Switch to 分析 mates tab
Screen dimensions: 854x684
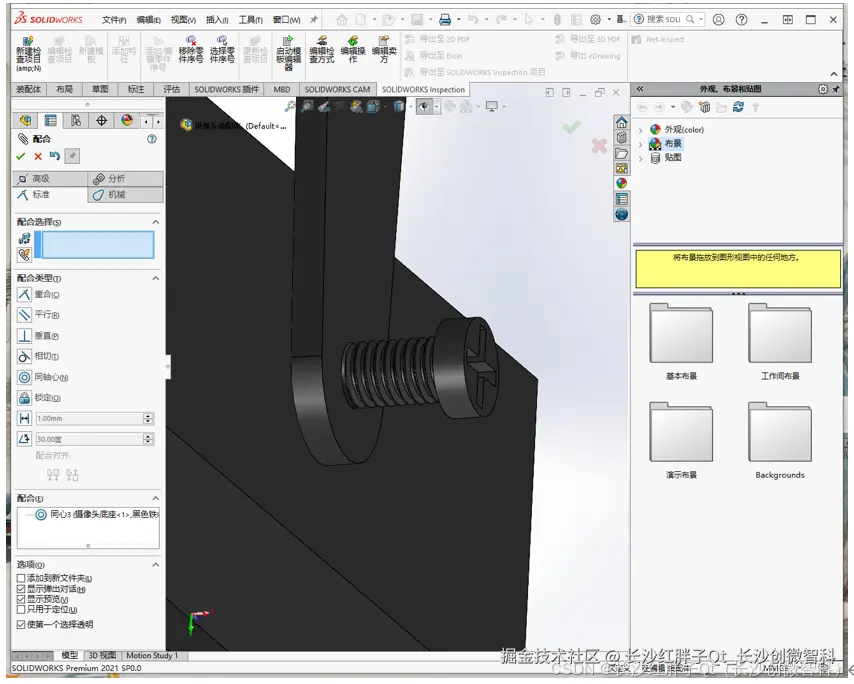point(125,179)
